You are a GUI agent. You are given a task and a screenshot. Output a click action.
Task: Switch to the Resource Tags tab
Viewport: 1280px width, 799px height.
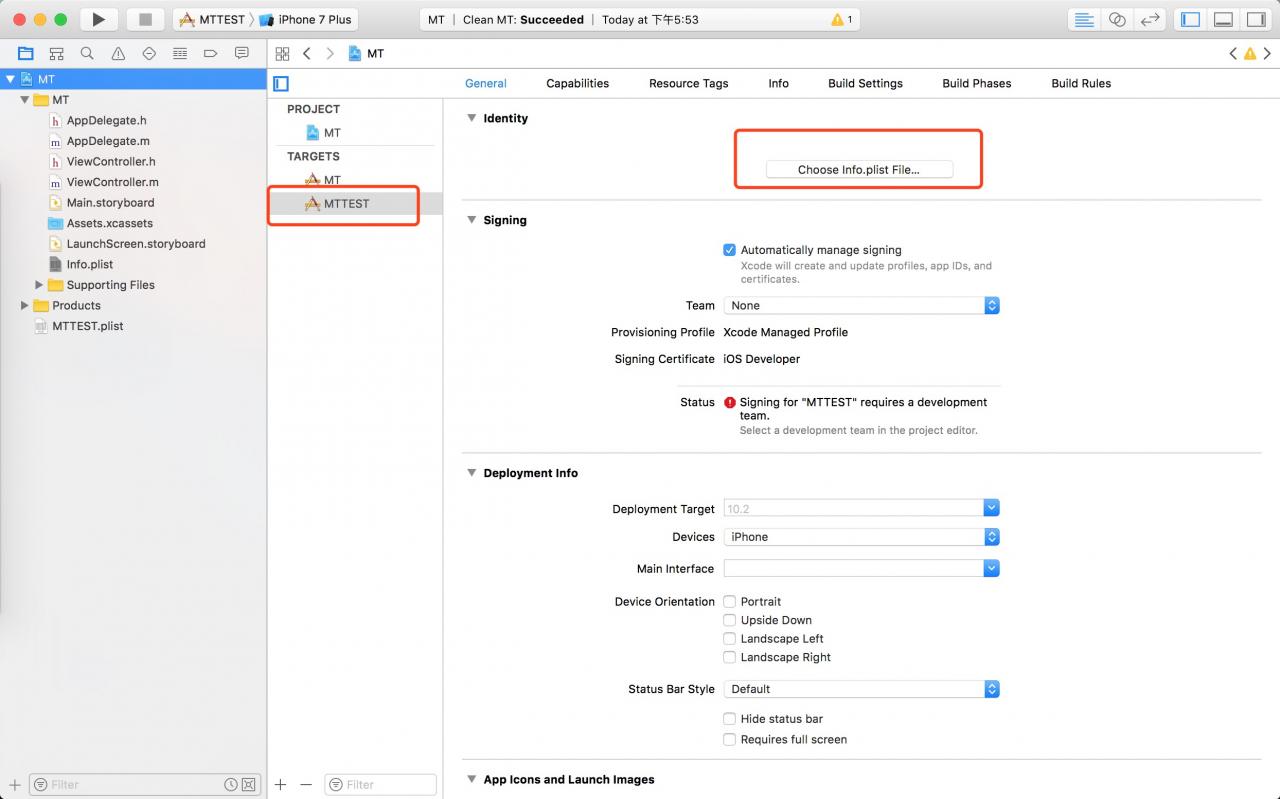[688, 84]
